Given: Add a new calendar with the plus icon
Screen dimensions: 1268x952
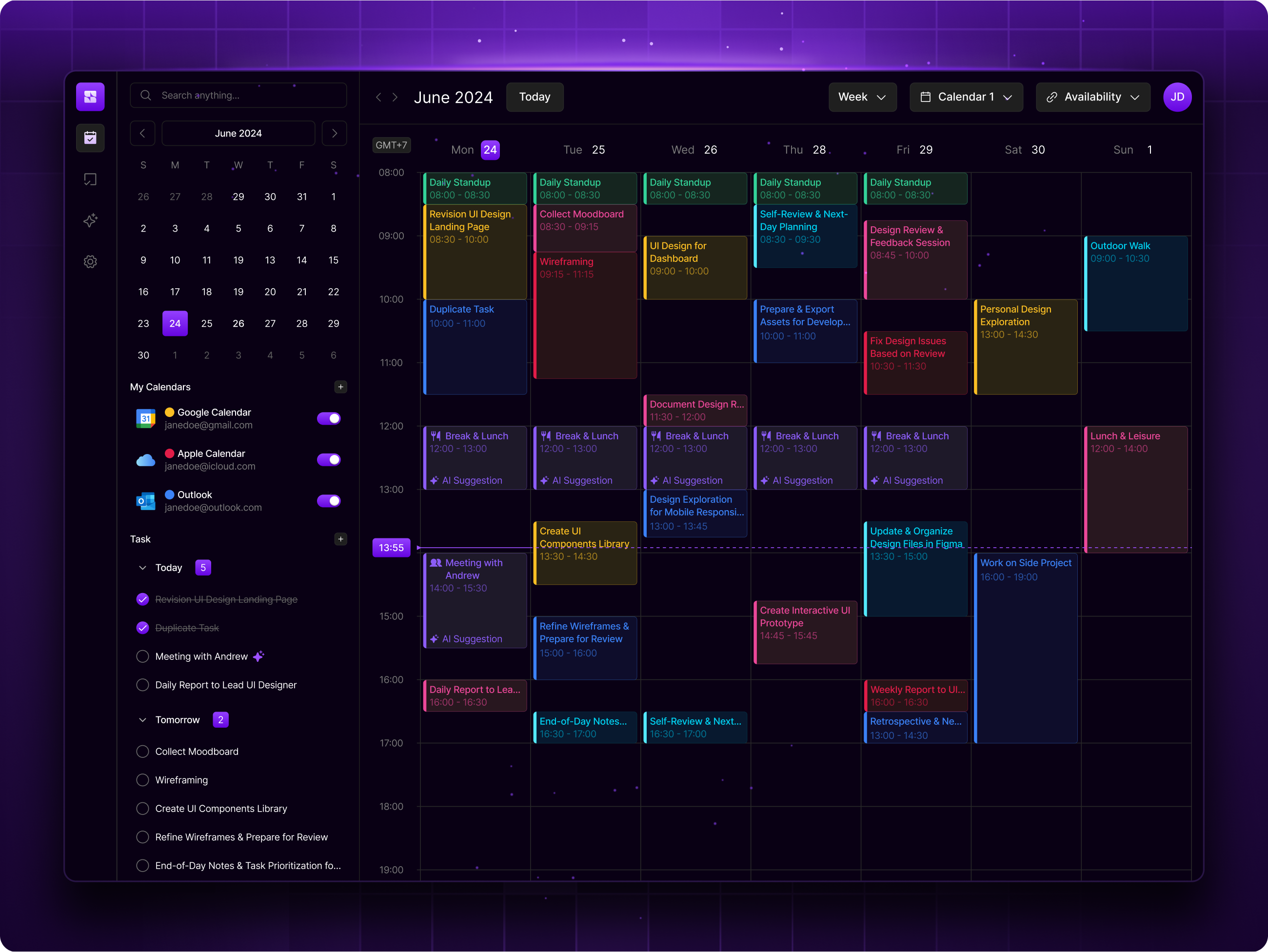Looking at the screenshot, I should [340, 387].
